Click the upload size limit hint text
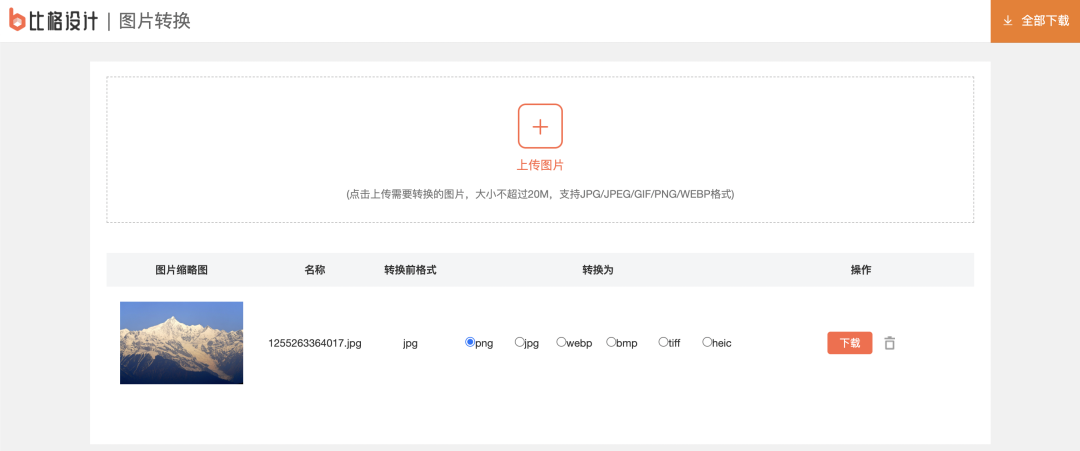This screenshot has width=1080, height=451. point(540,194)
